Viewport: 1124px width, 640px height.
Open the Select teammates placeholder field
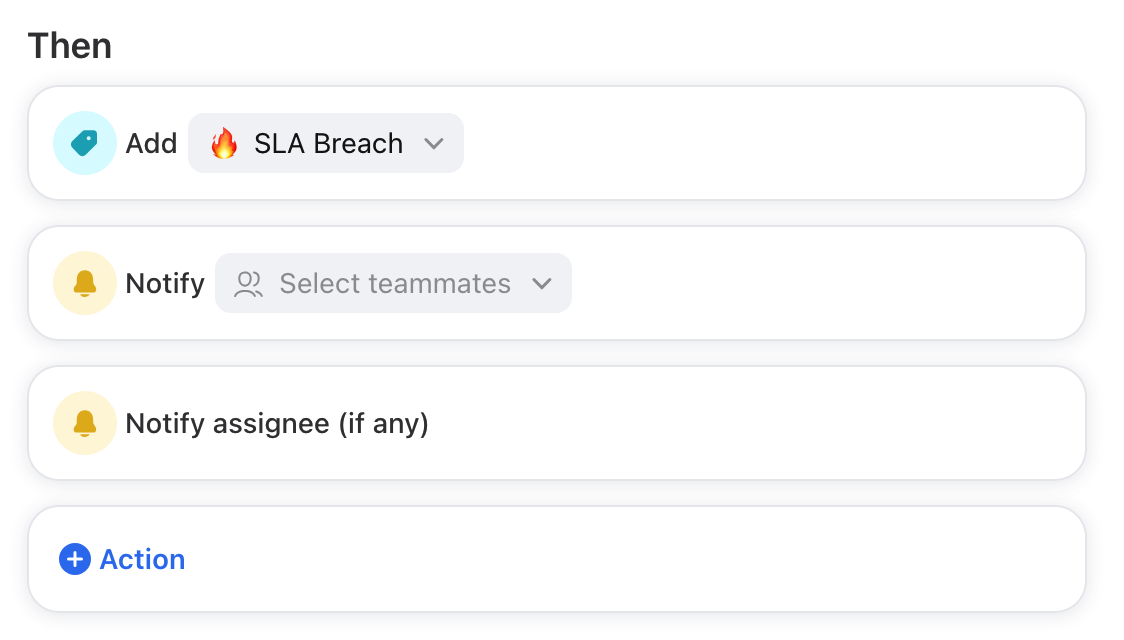(394, 283)
